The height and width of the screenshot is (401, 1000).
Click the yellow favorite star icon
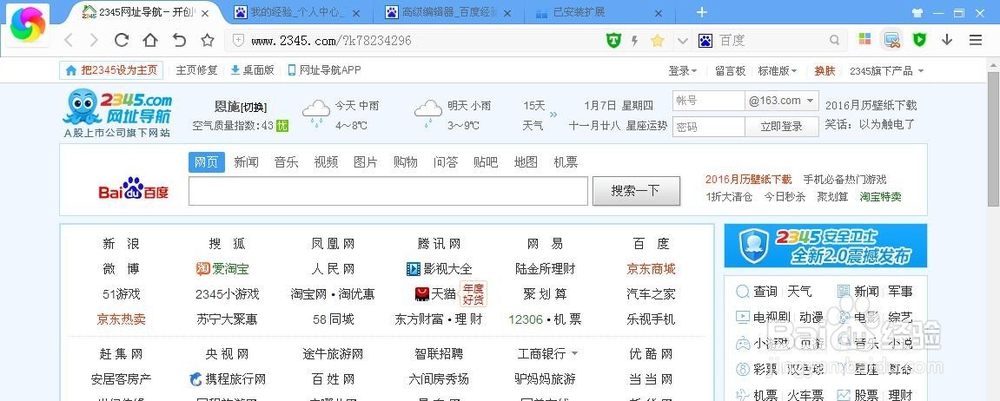pos(658,41)
